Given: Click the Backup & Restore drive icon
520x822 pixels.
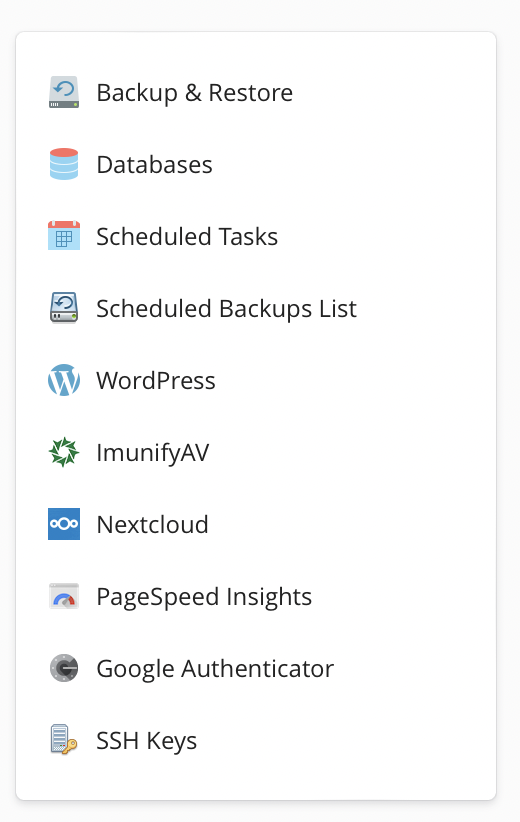Looking at the screenshot, I should (64, 92).
